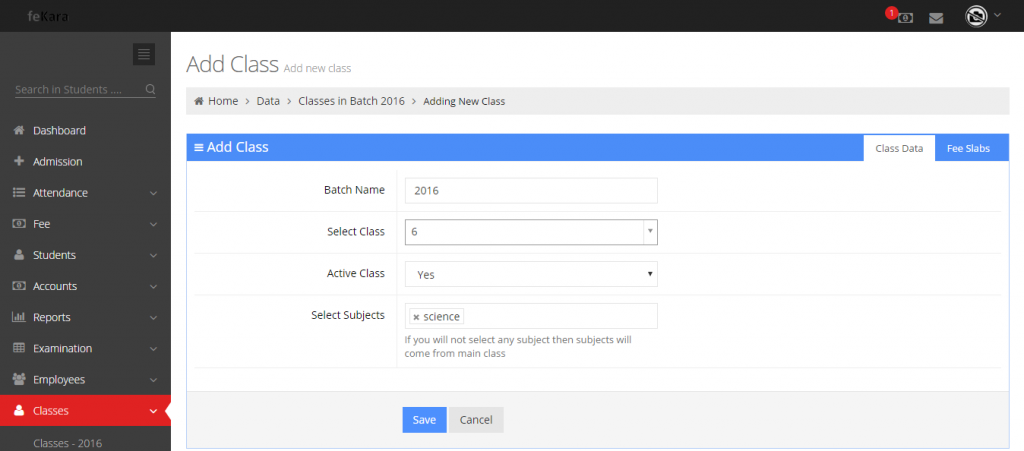Click the Dashboard home icon in sidebar
The height and width of the screenshot is (451, 1024).
coord(19,131)
